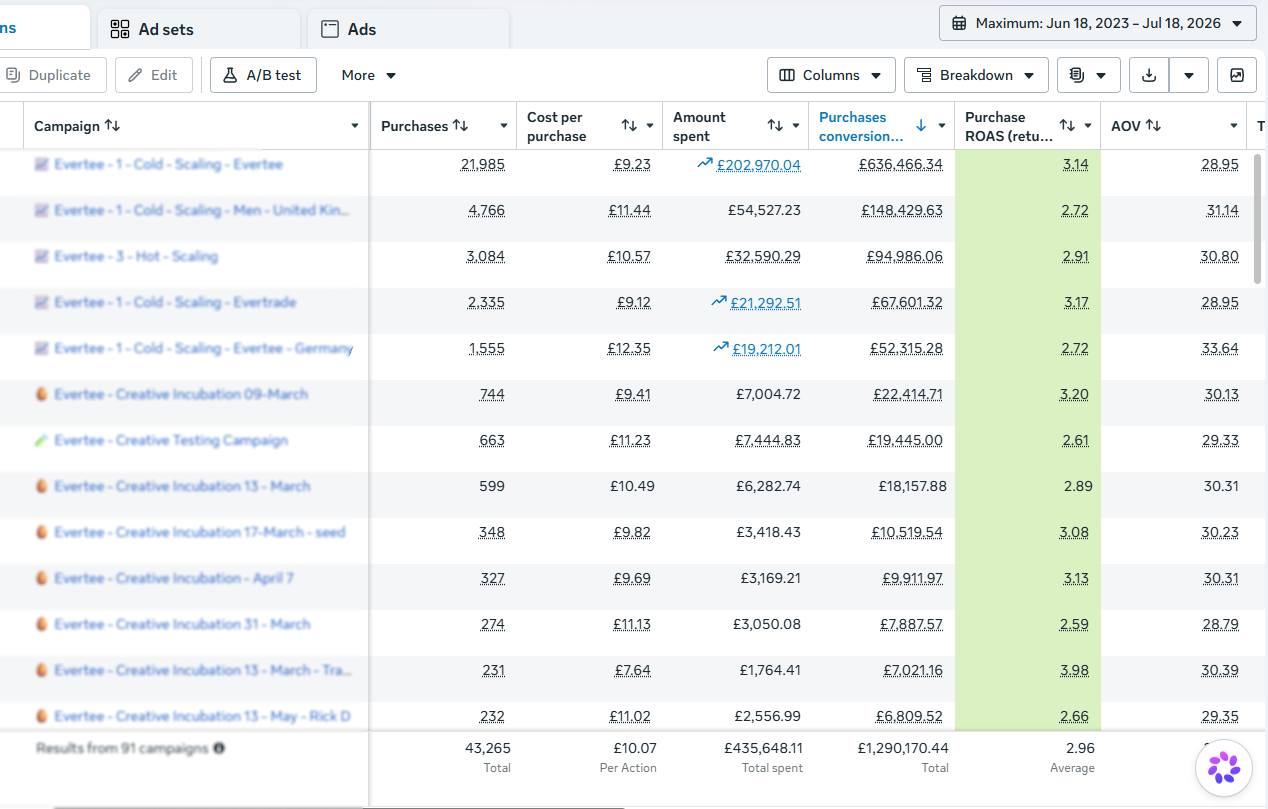Click the 21,985 purchases value
The image size is (1268, 809).
click(483, 164)
